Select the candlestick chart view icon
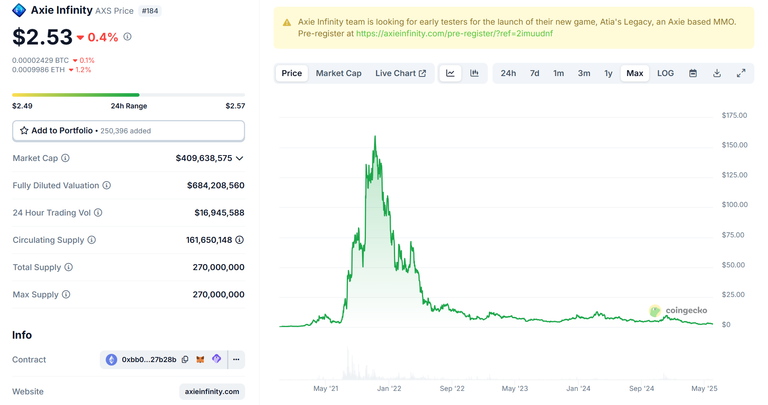 tap(474, 73)
